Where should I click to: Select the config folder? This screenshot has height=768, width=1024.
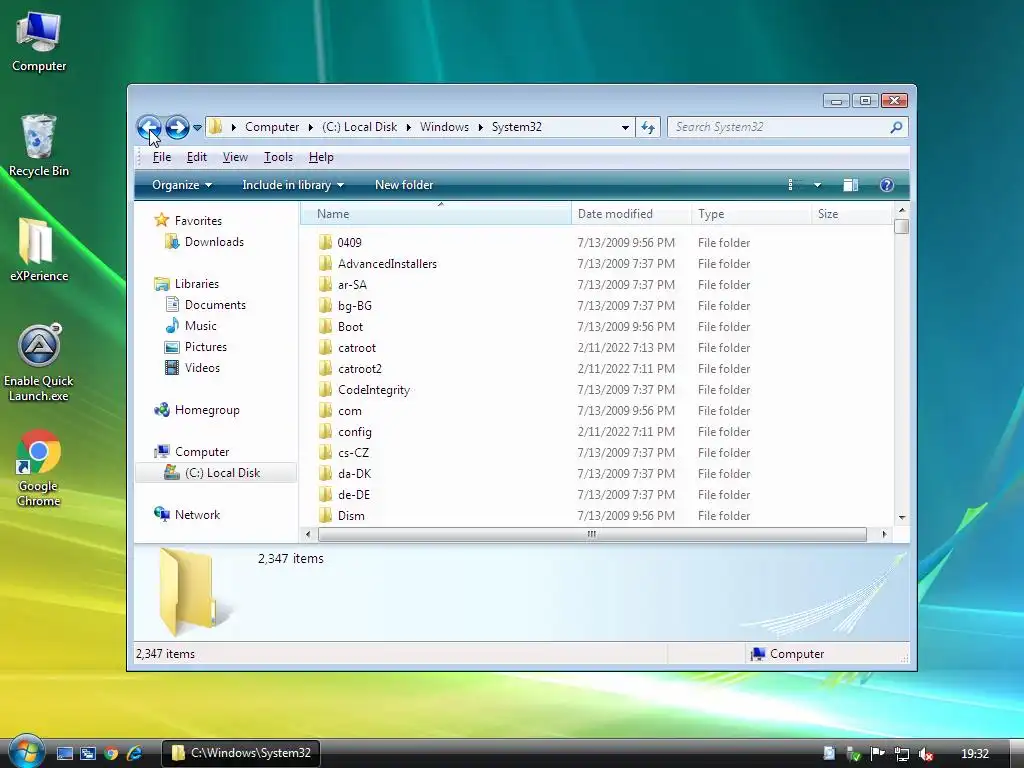click(x=354, y=432)
